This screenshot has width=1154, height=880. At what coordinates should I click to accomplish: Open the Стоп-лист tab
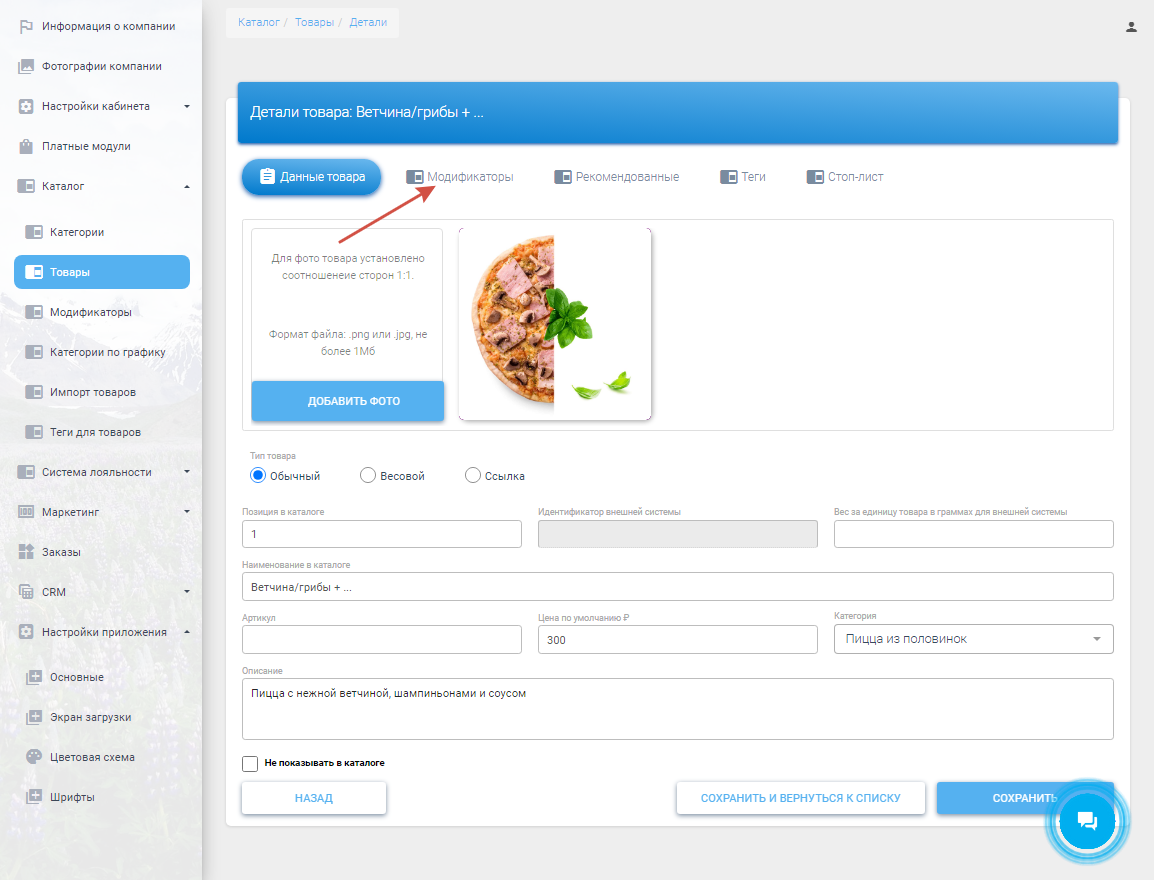tap(845, 177)
